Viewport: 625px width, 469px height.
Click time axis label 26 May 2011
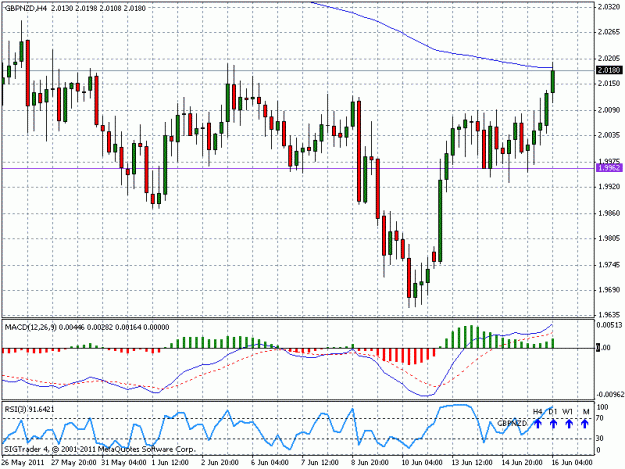point(23,462)
